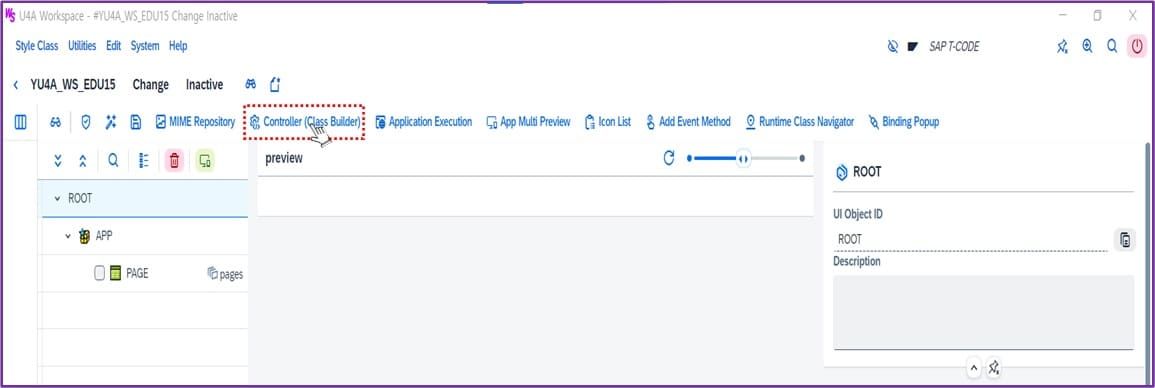
Task: Collapse the APP tree node
Action: 68,236
